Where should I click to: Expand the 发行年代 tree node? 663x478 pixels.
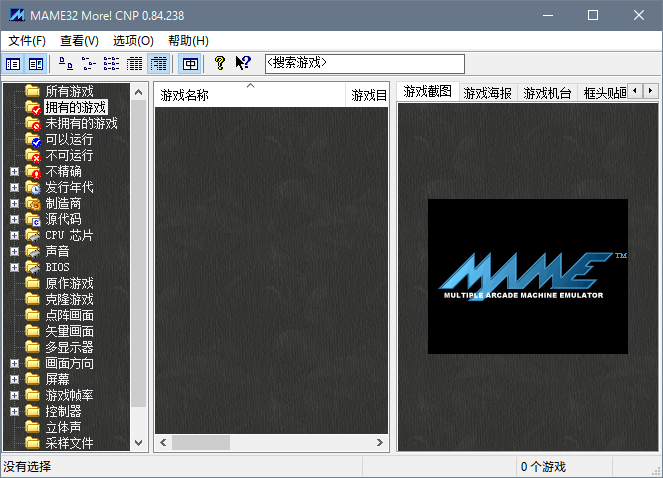point(14,188)
